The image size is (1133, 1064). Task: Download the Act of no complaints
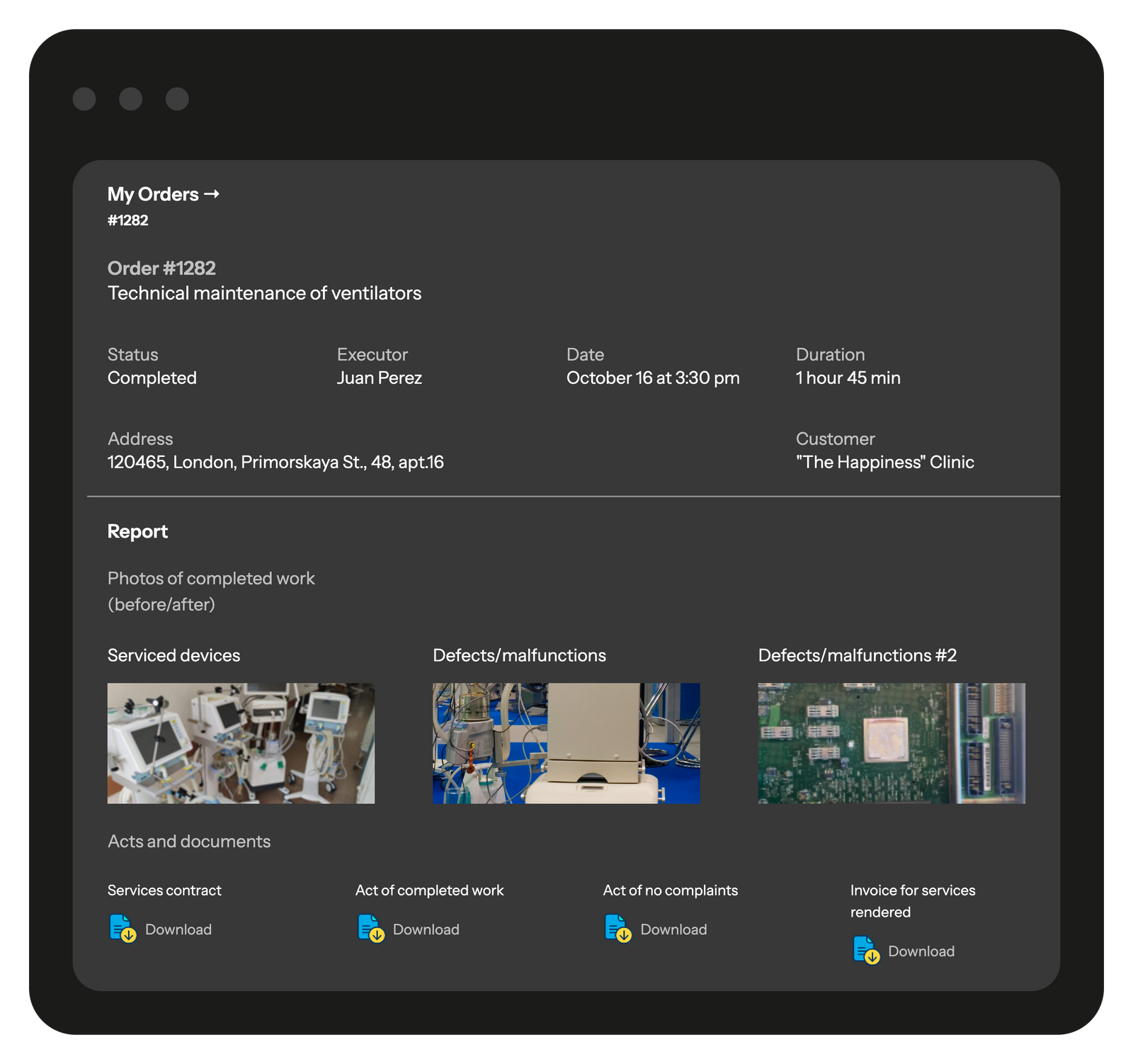tap(673, 929)
